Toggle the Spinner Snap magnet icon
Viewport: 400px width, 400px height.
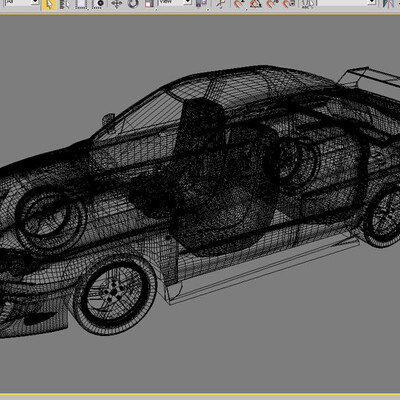click(x=288, y=4)
